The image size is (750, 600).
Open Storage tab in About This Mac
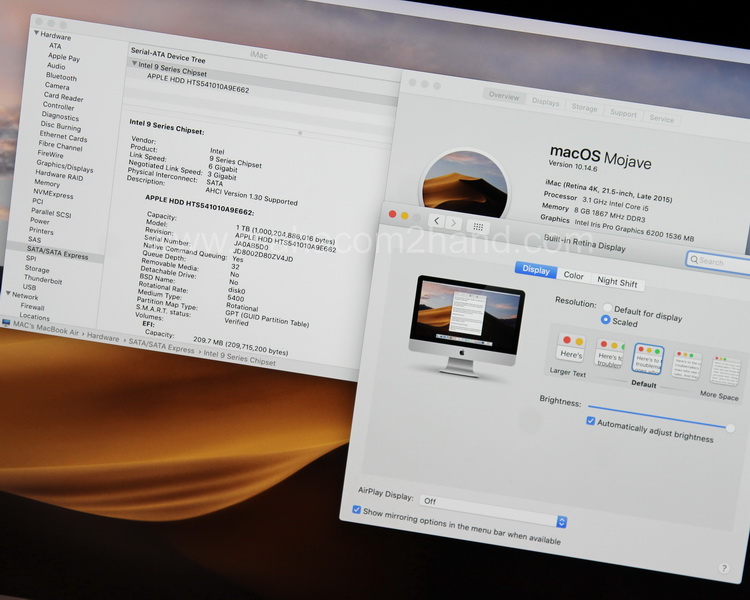coord(584,107)
